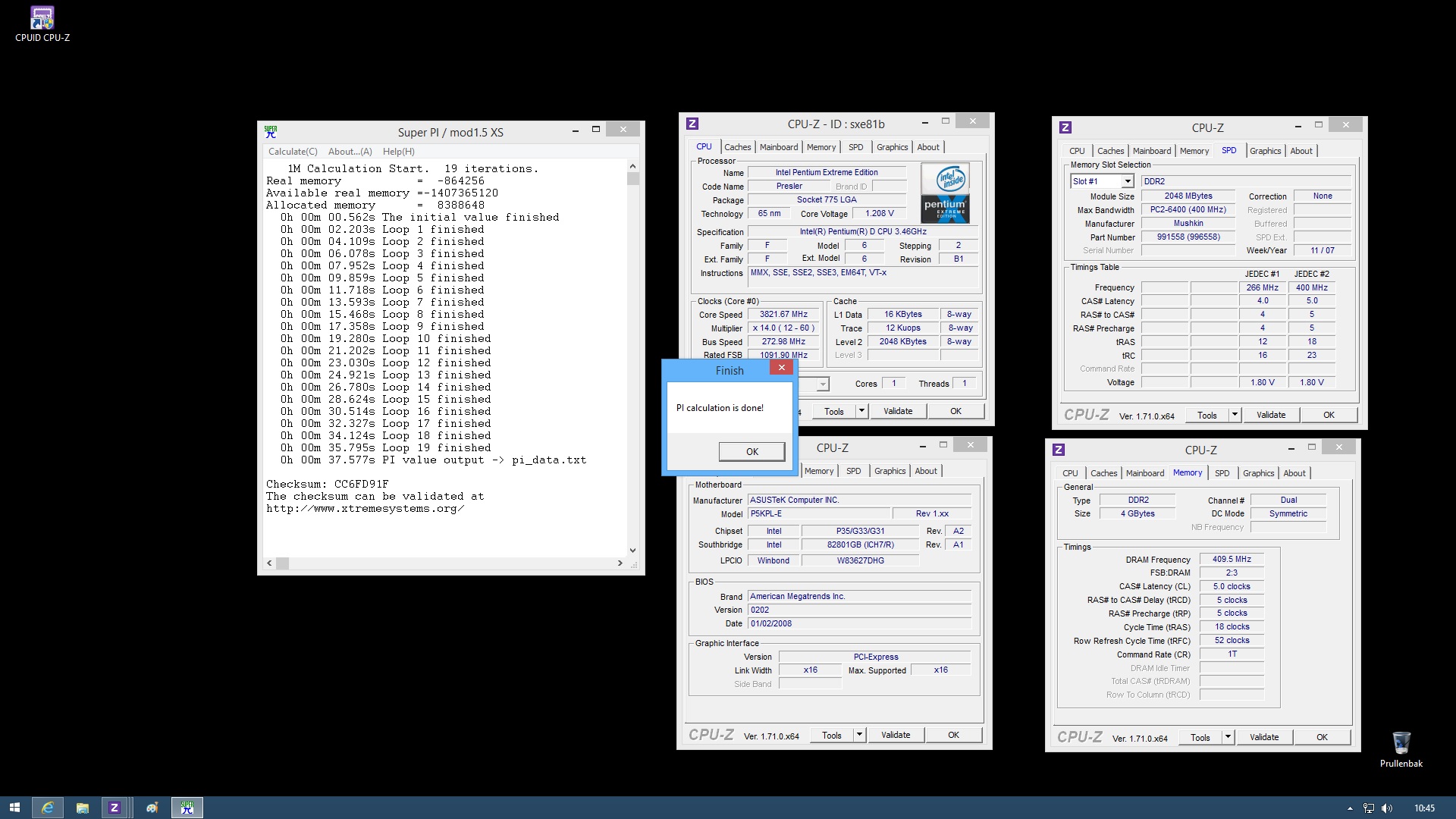
Task: Click Loop 19 finished line in Super PI
Action: pyautogui.click(x=386, y=447)
